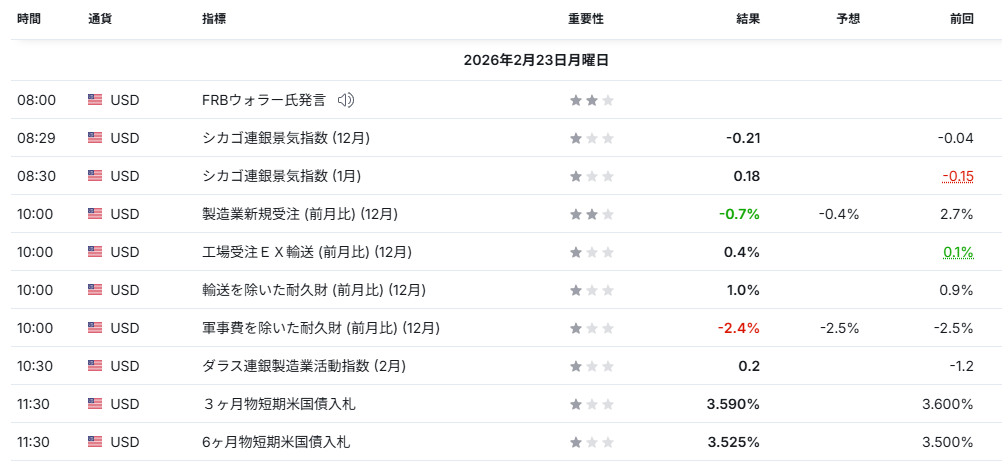Click the 結果 column header

pyautogui.click(x=748, y=19)
